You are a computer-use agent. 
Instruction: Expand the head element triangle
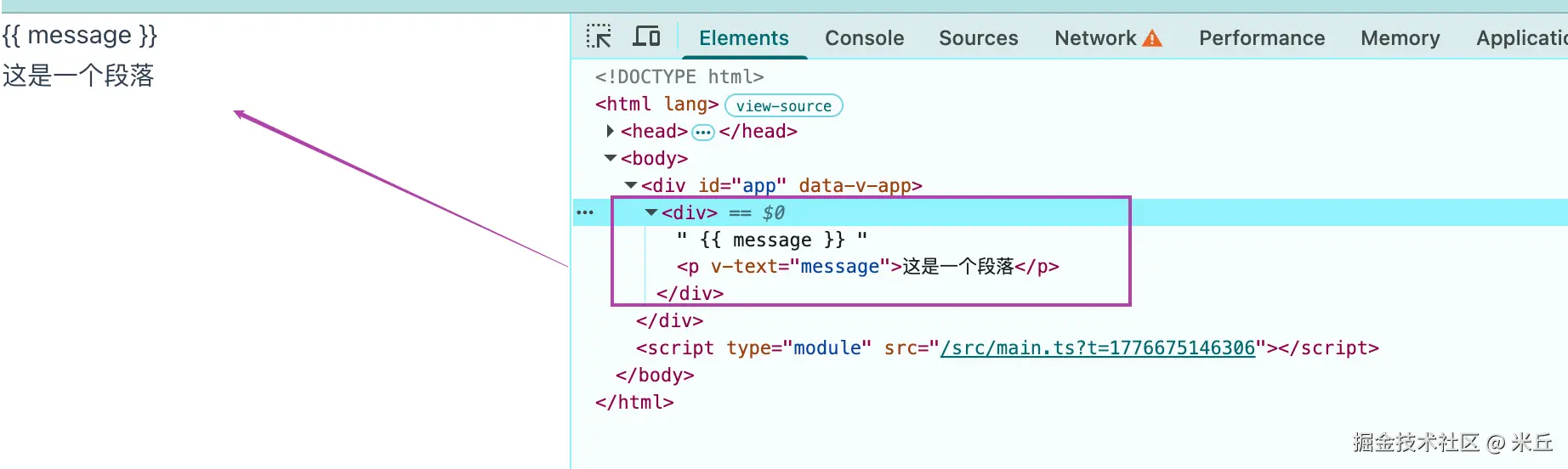tap(610, 131)
